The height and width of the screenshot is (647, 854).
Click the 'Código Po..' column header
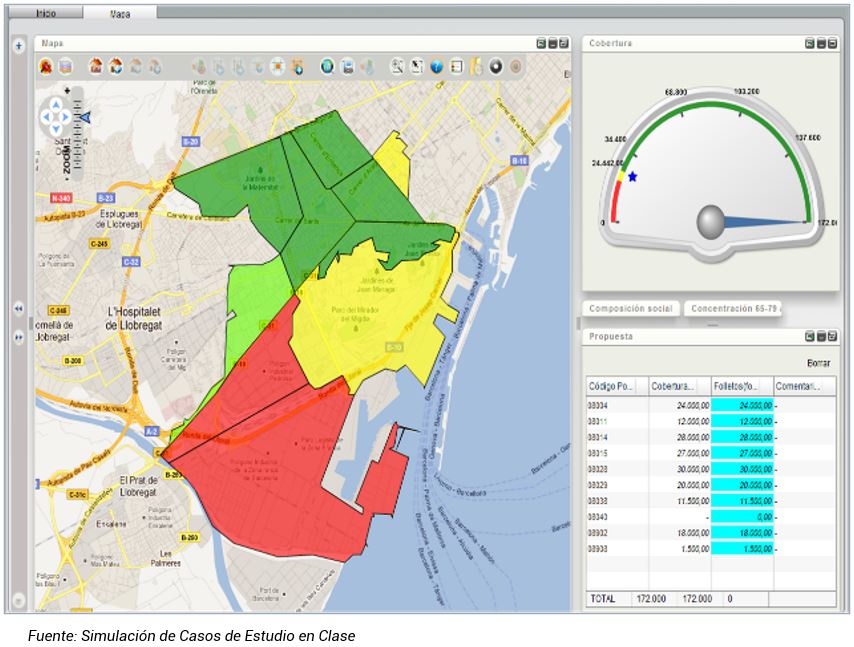point(617,387)
